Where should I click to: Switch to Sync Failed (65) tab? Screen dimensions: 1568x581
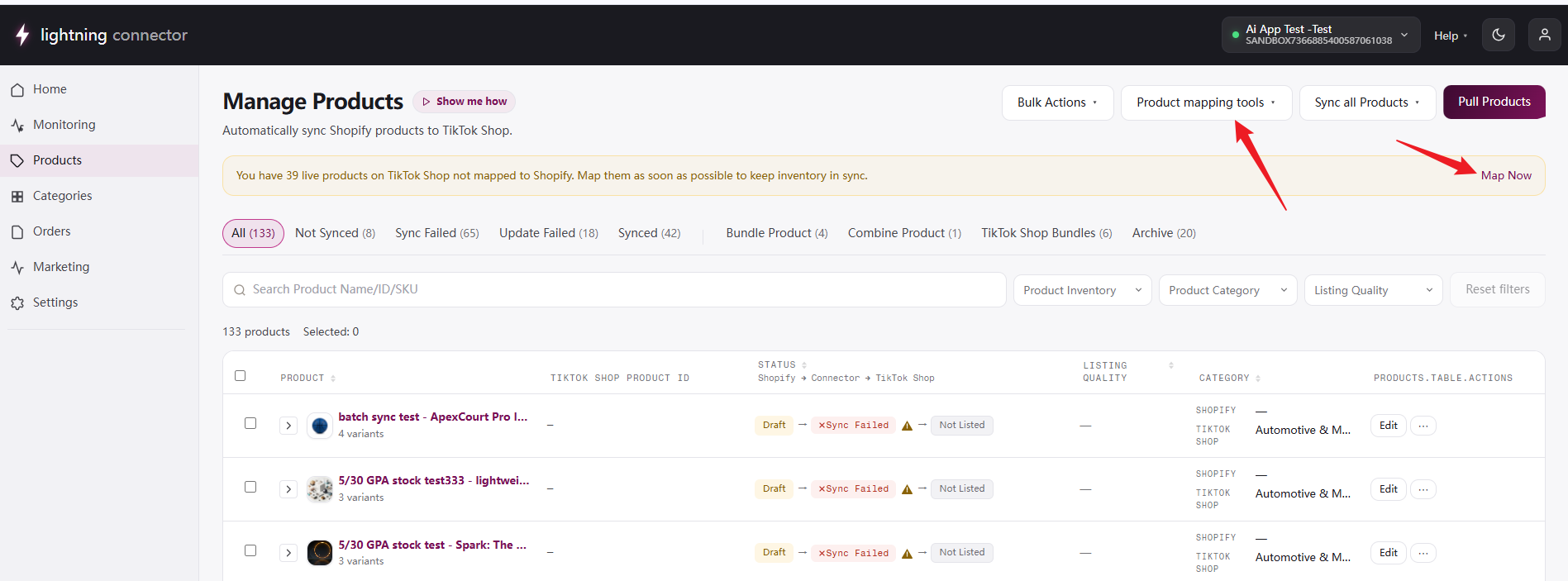[437, 233]
